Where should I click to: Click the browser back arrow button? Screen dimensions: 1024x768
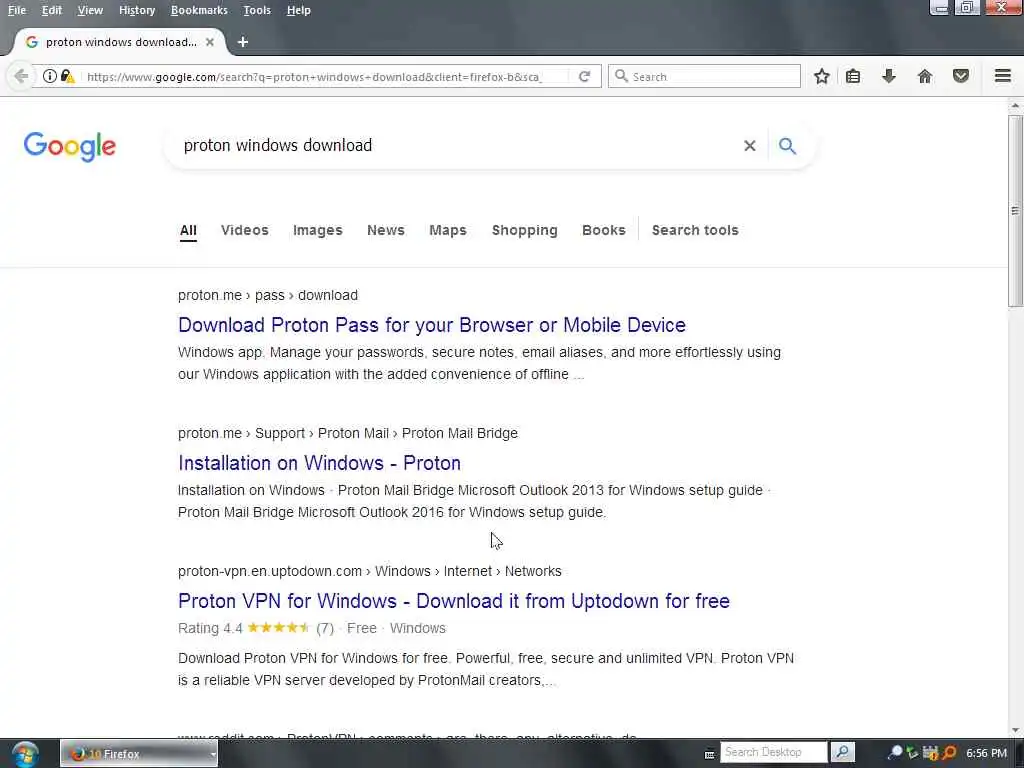(21, 76)
